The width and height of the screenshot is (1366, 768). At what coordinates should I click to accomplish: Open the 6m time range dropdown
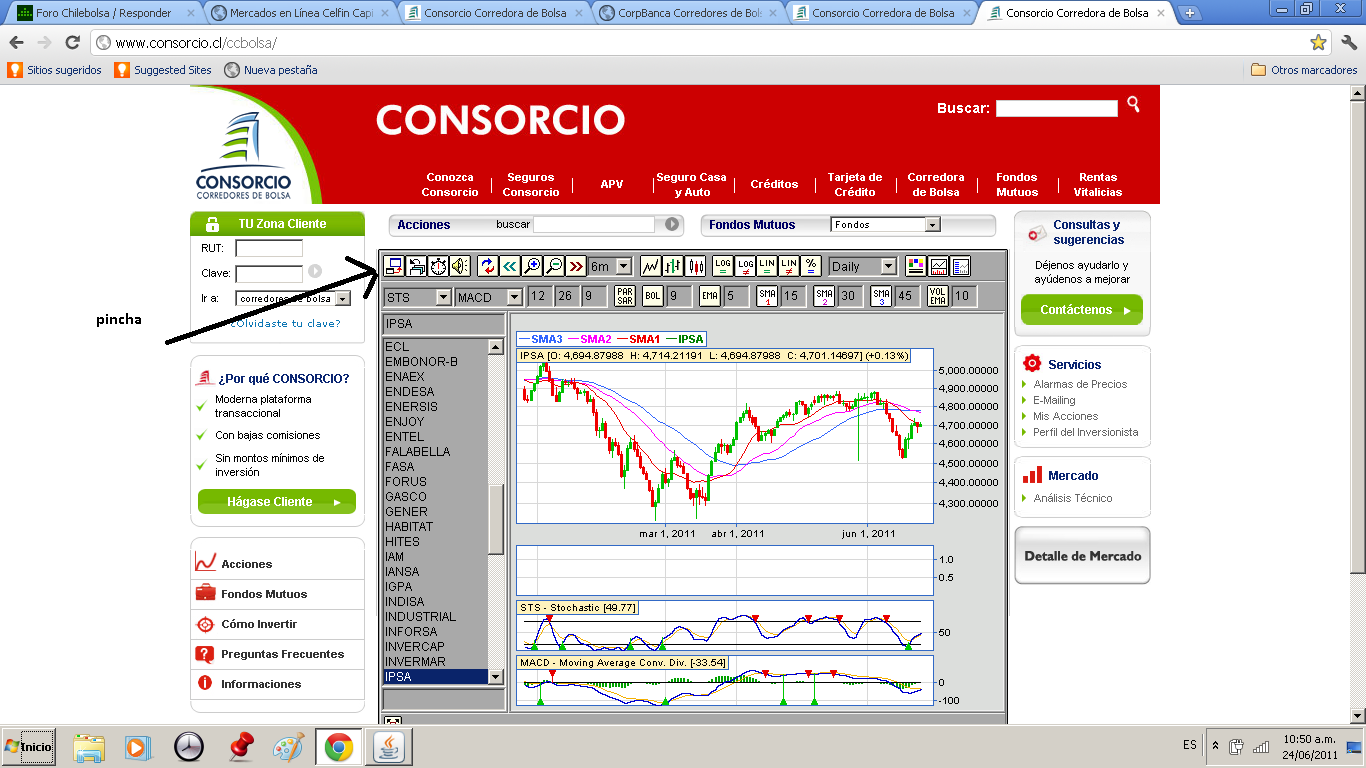611,266
